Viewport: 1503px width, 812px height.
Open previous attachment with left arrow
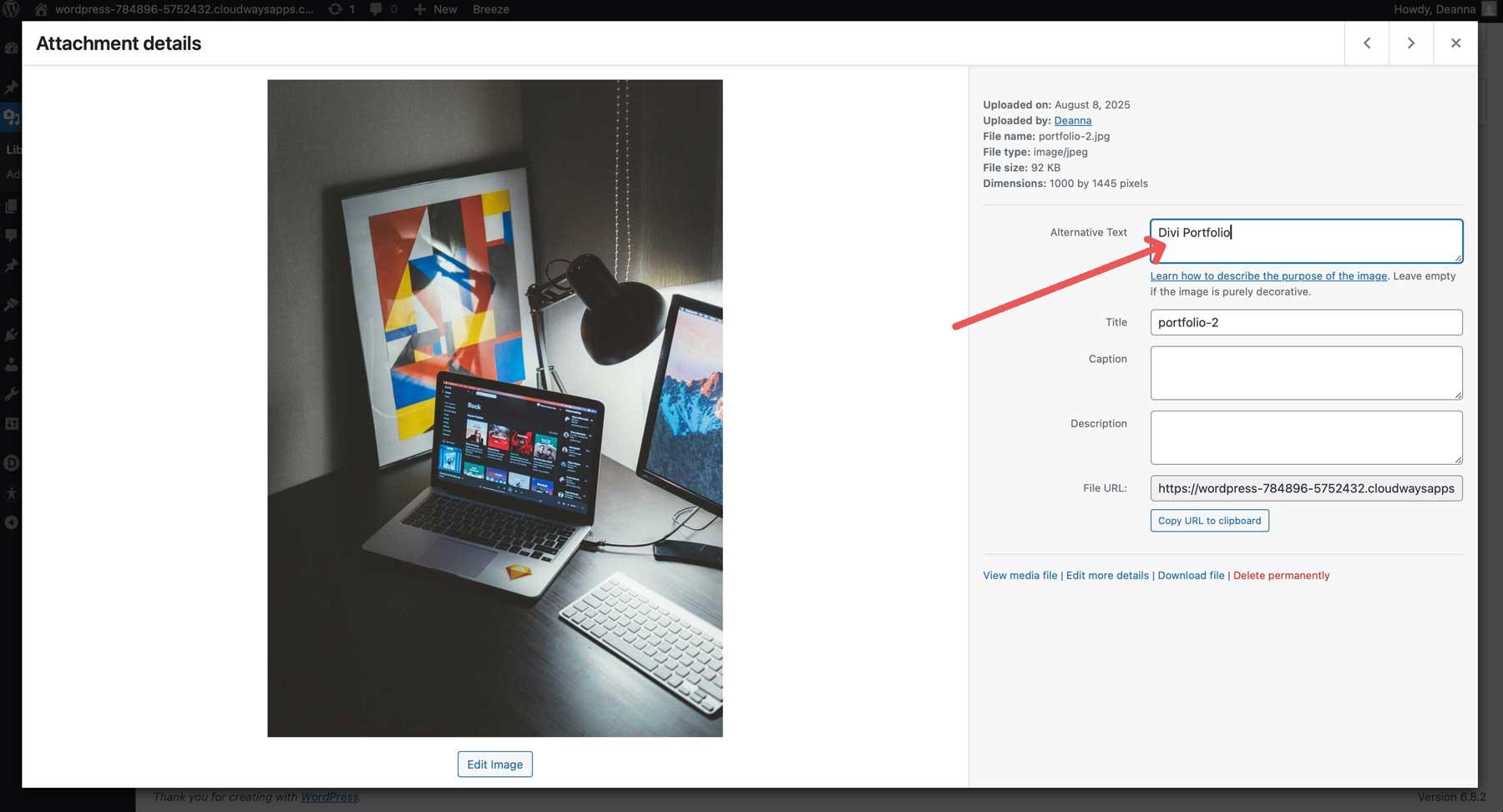coord(1367,43)
